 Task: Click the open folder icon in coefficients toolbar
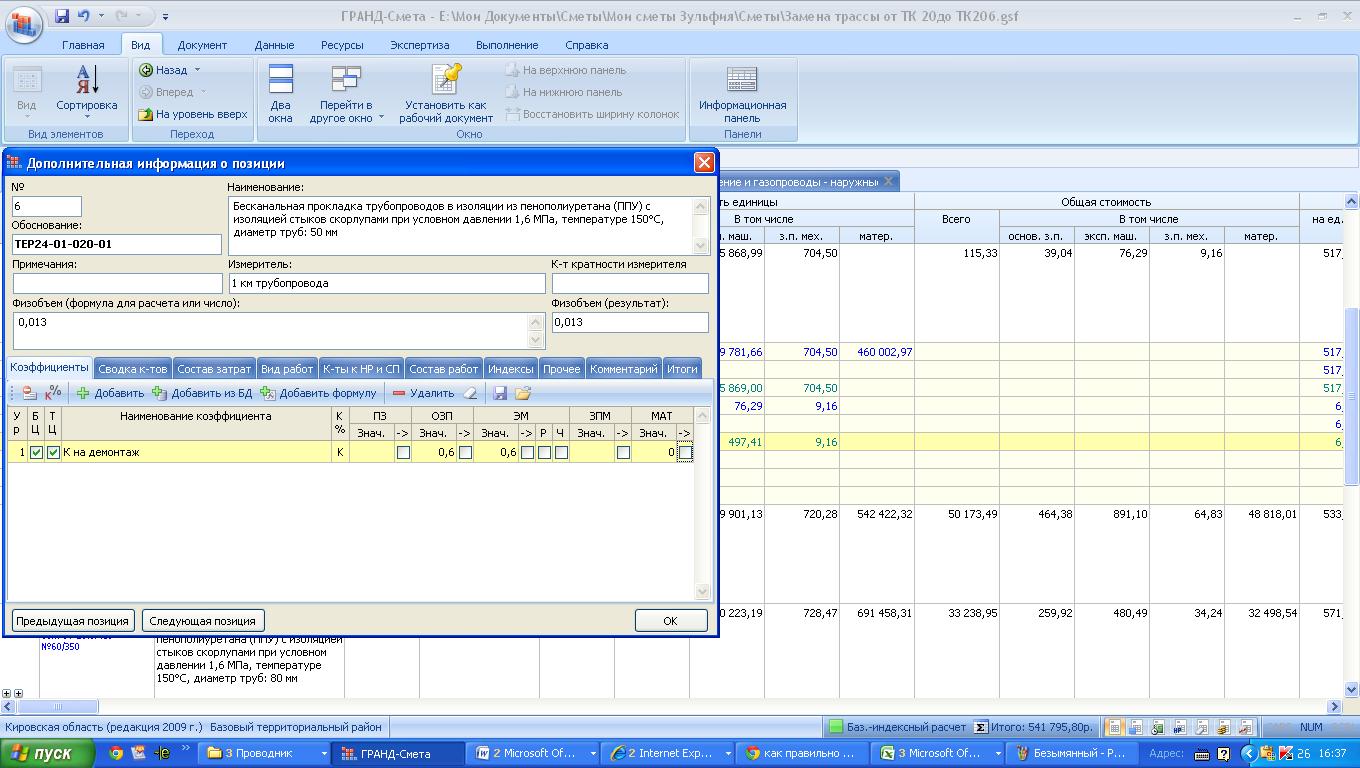[522, 393]
